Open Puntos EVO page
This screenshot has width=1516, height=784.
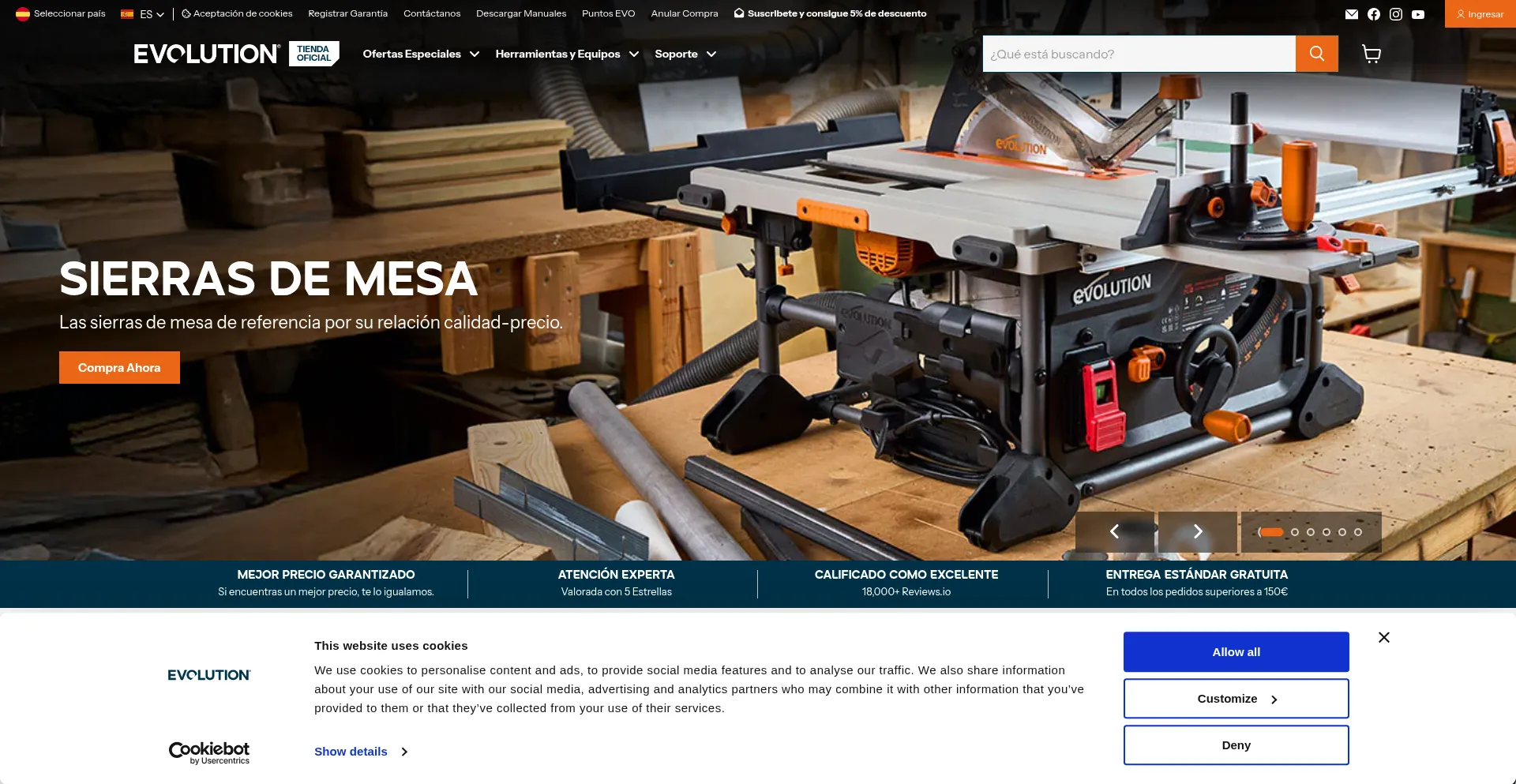tap(608, 13)
